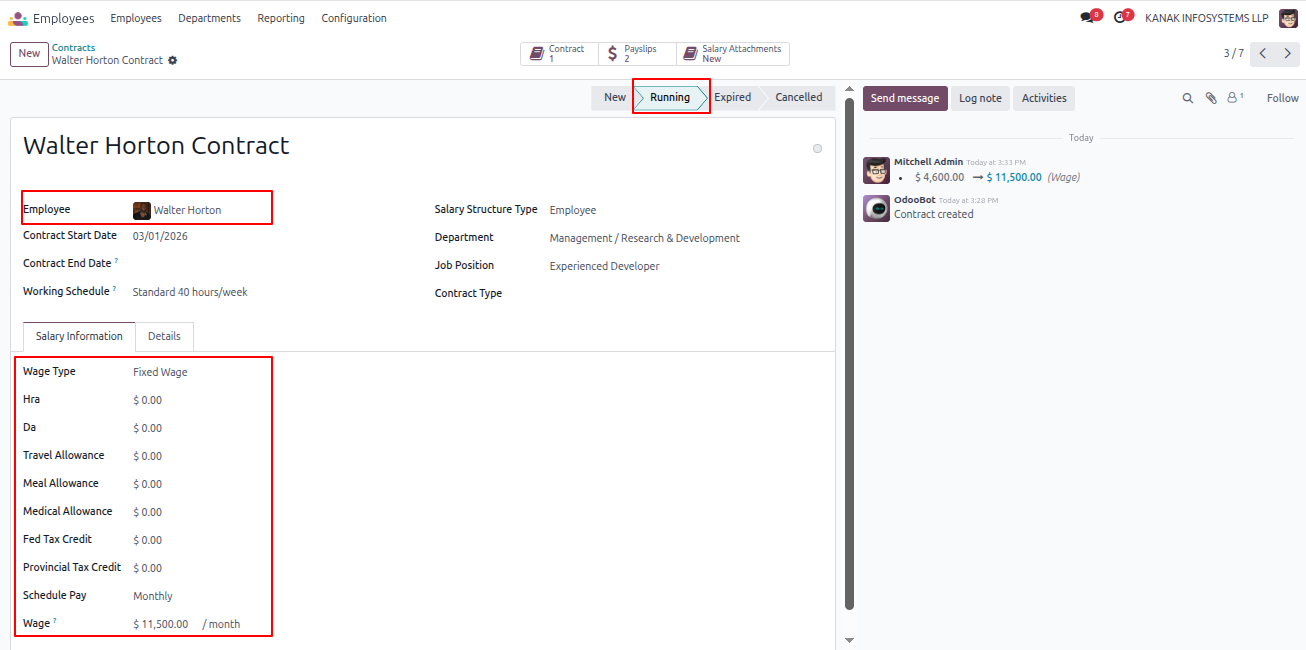The image size is (1306, 650).
Task: Edit Meal Allowance amount
Action: click(147, 484)
